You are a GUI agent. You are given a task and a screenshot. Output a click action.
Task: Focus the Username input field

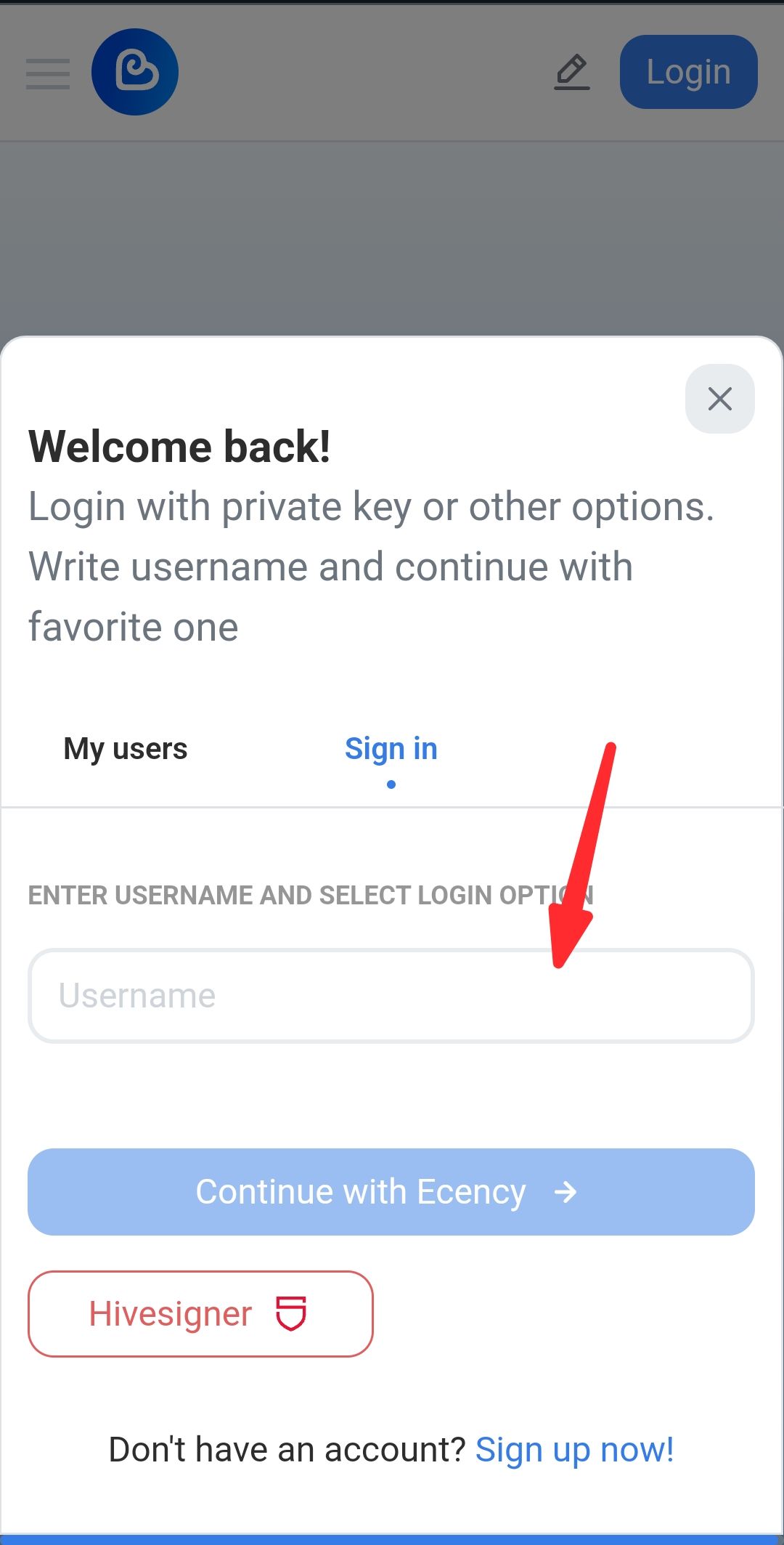click(391, 996)
